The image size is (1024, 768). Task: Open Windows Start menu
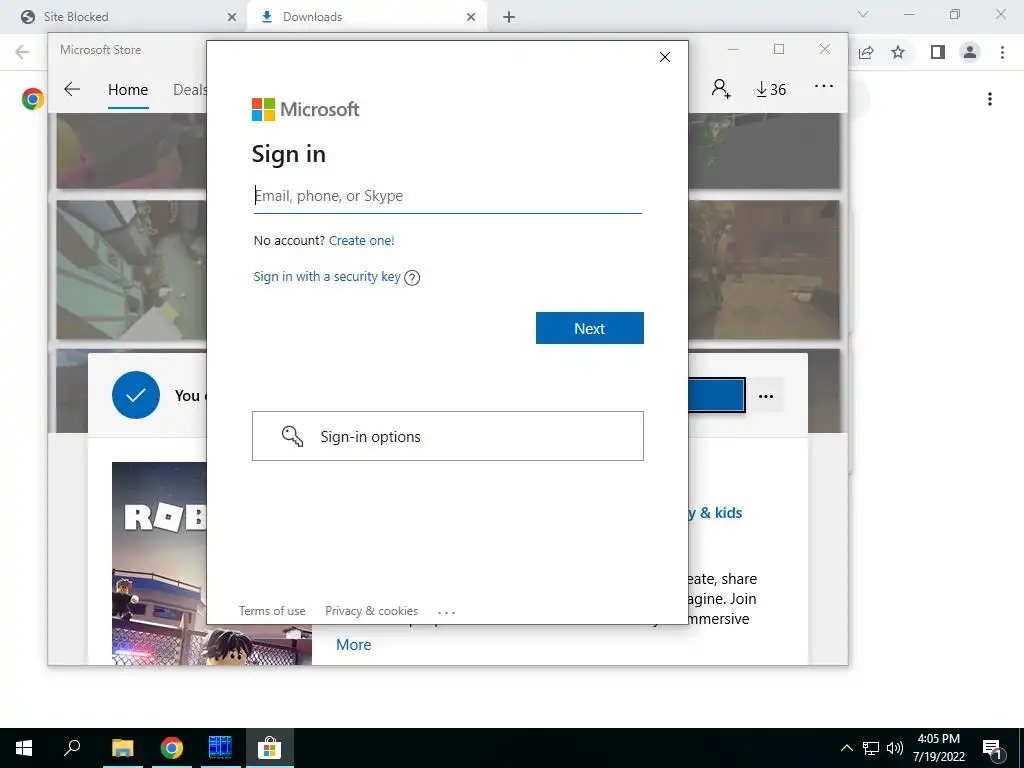[x=24, y=748]
